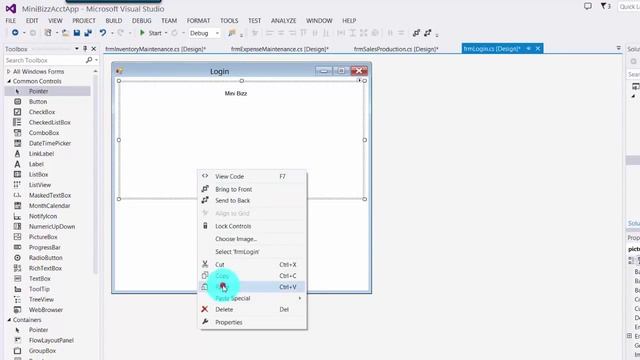Click the Open File folder icon
Image resolution: width=640 pixels, height=360 pixels.
(65, 33)
